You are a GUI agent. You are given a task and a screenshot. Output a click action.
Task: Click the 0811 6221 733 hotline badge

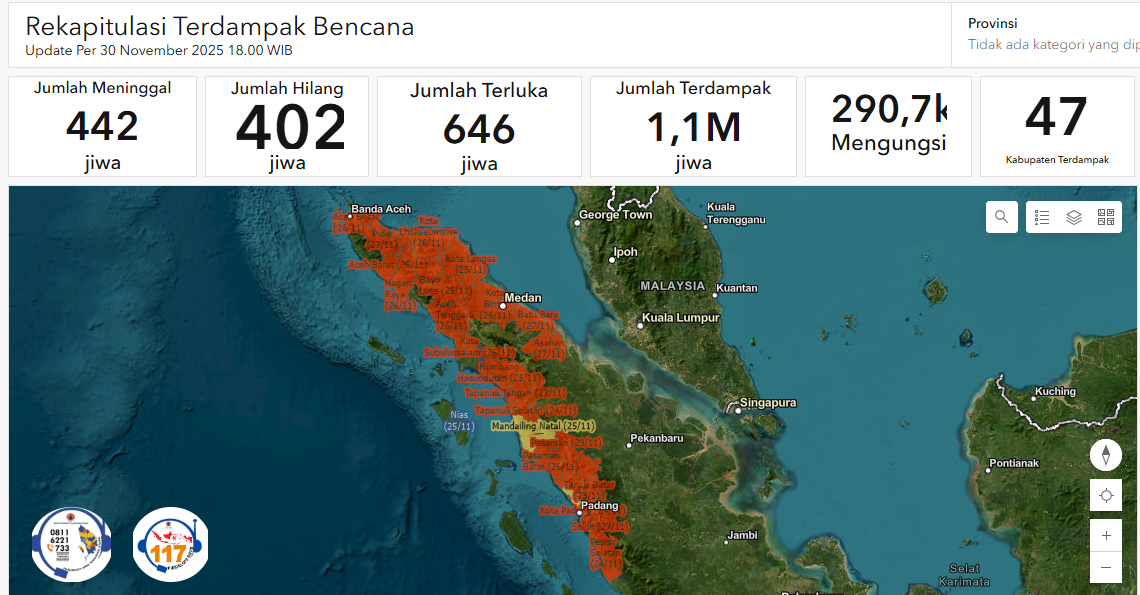[x=71, y=543]
